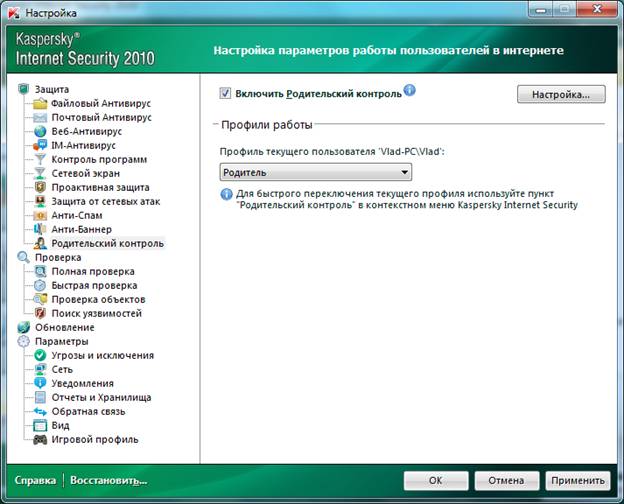Image resolution: width=624 pixels, height=504 pixels.
Task: Click the Обновление globe icon
Action: pyautogui.click(x=23, y=327)
